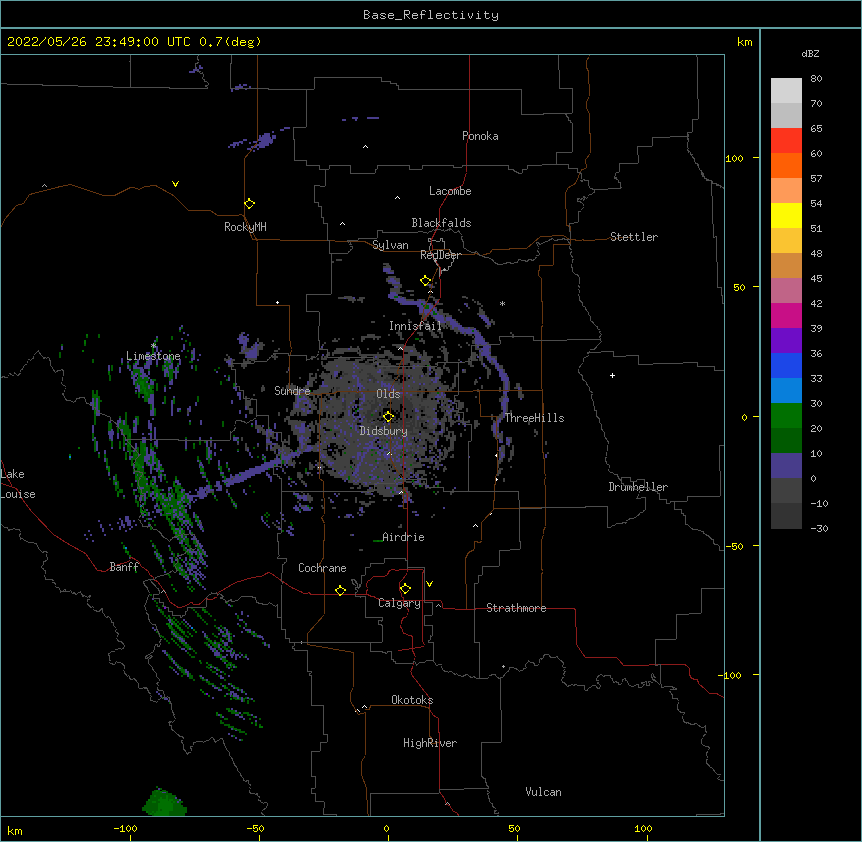
Task: Pick the top white-gray swatch in dBZ legend
Action: (786, 90)
